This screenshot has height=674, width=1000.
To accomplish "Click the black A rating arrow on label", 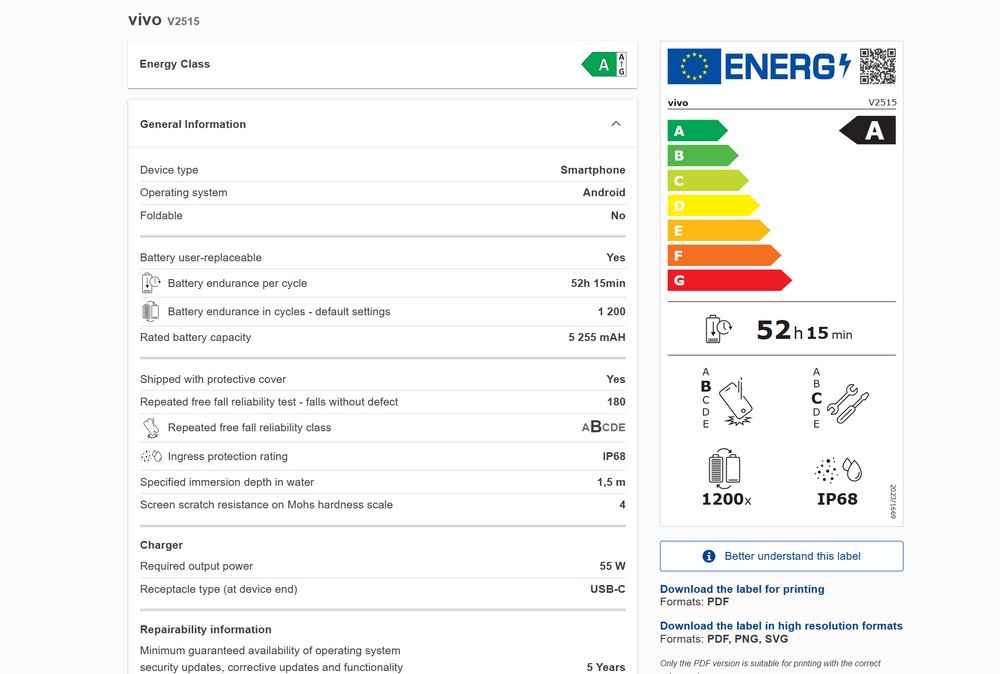I will (x=868, y=131).
